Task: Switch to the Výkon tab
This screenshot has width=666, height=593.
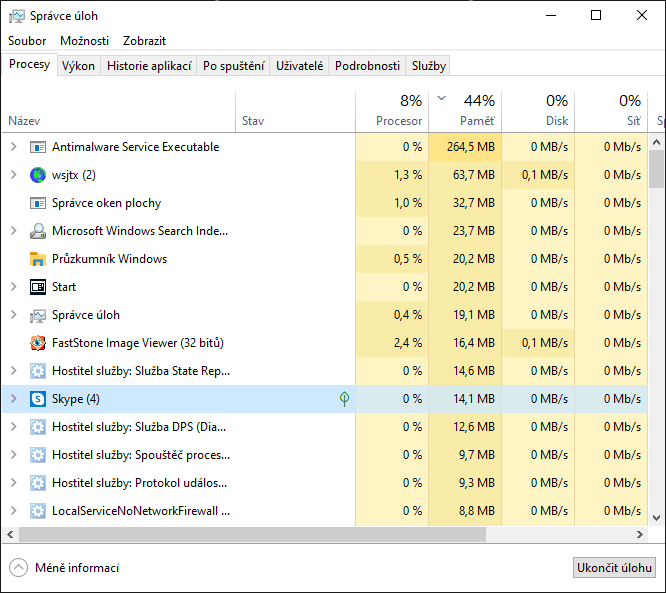Action: tap(78, 66)
